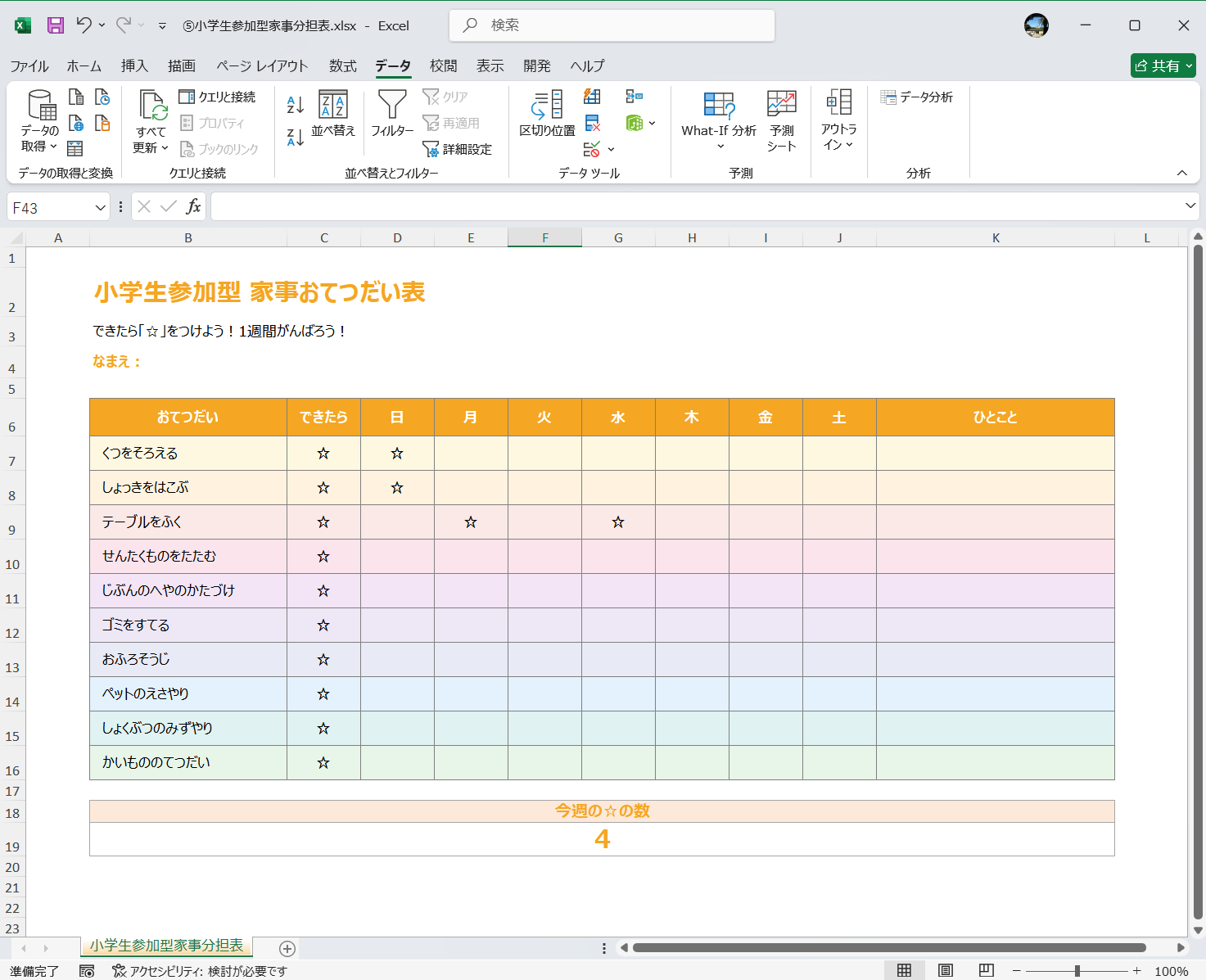The width and height of the screenshot is (1206, 980).
Task: Click the Data Validation icon
Action: coord(592,149)
